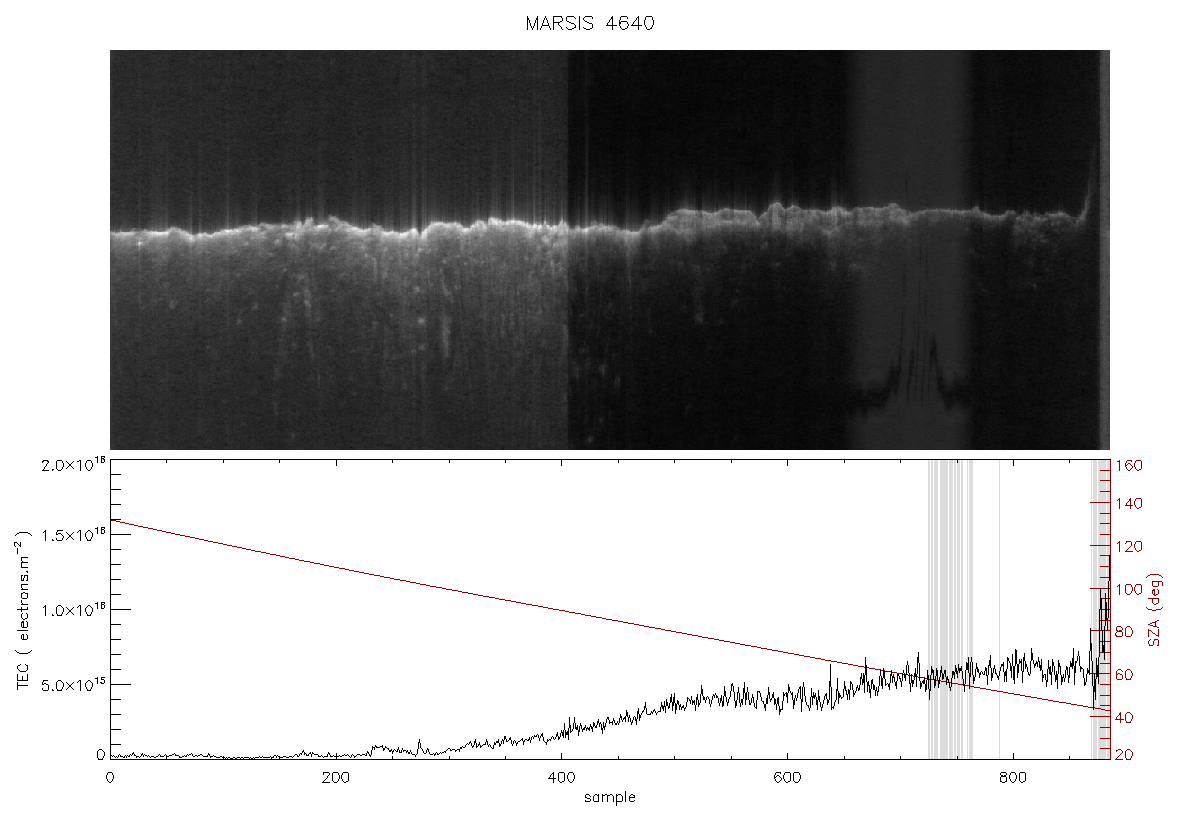The image size is (1180, 830).
Task: Click the 40 SZA tick label
Action: [1124, 718]
